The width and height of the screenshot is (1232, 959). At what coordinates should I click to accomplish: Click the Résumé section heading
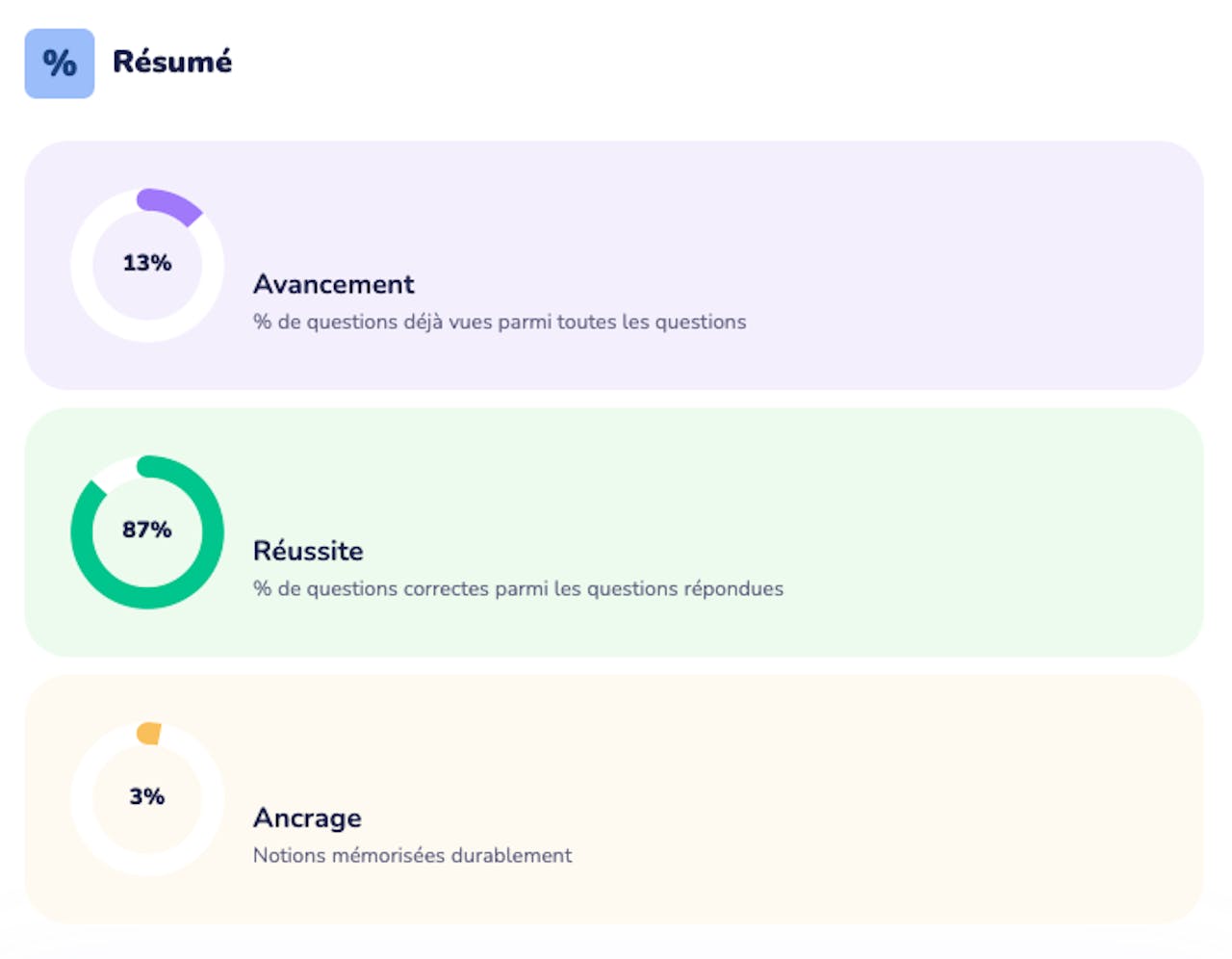172,62
